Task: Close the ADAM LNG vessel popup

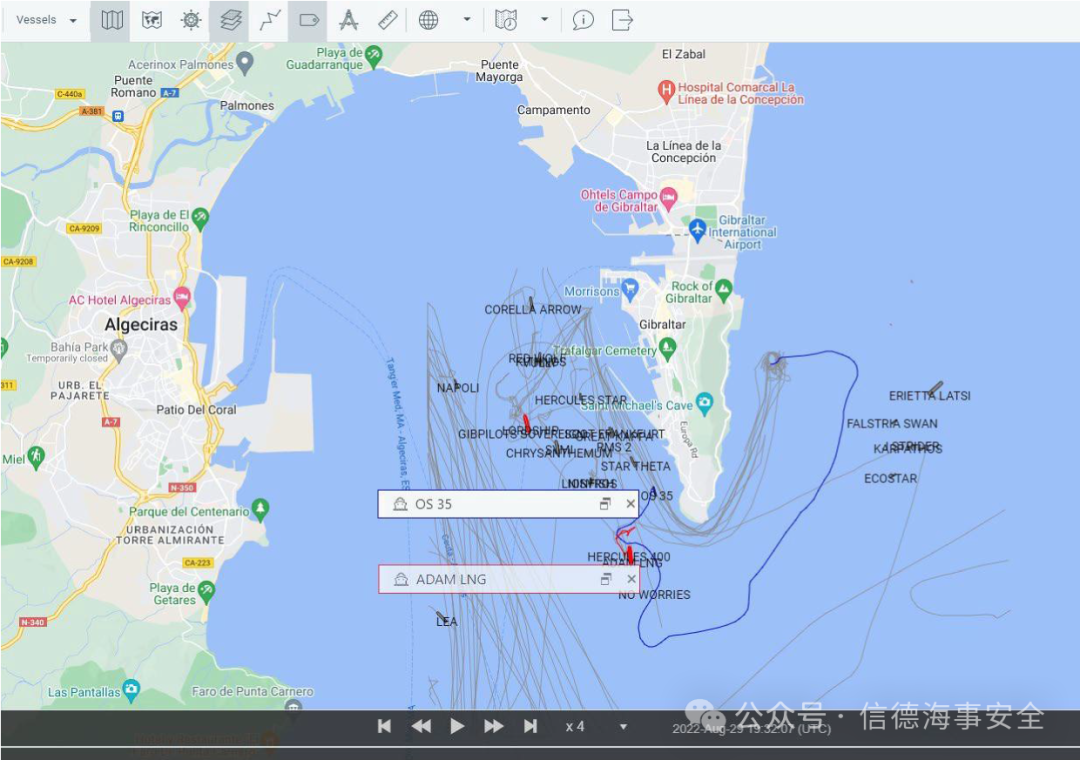Action: [631, 579]
